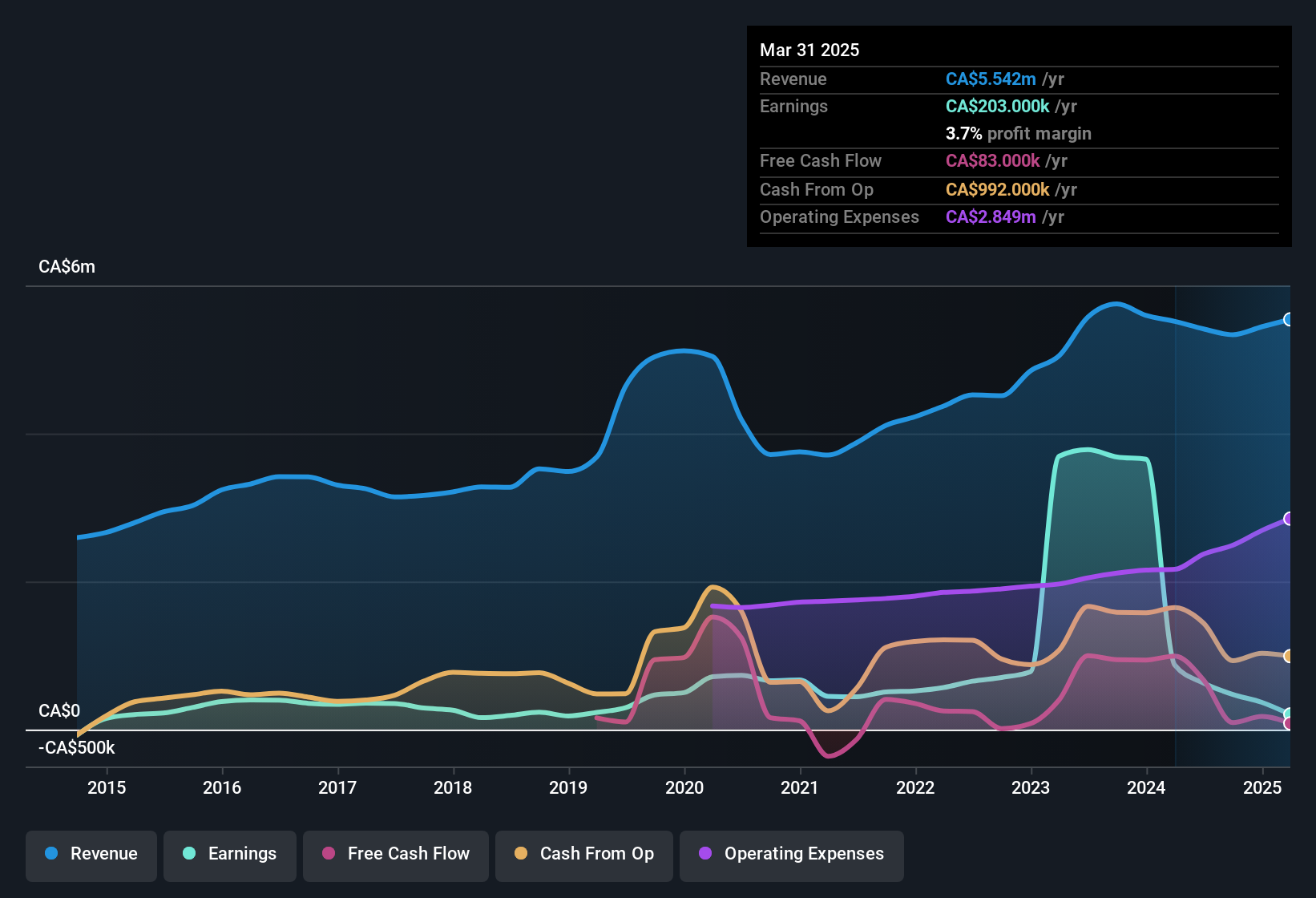Toggle the Operating Expenses legend button
This screenshot has height=898, width=1316.
point(792,855)
